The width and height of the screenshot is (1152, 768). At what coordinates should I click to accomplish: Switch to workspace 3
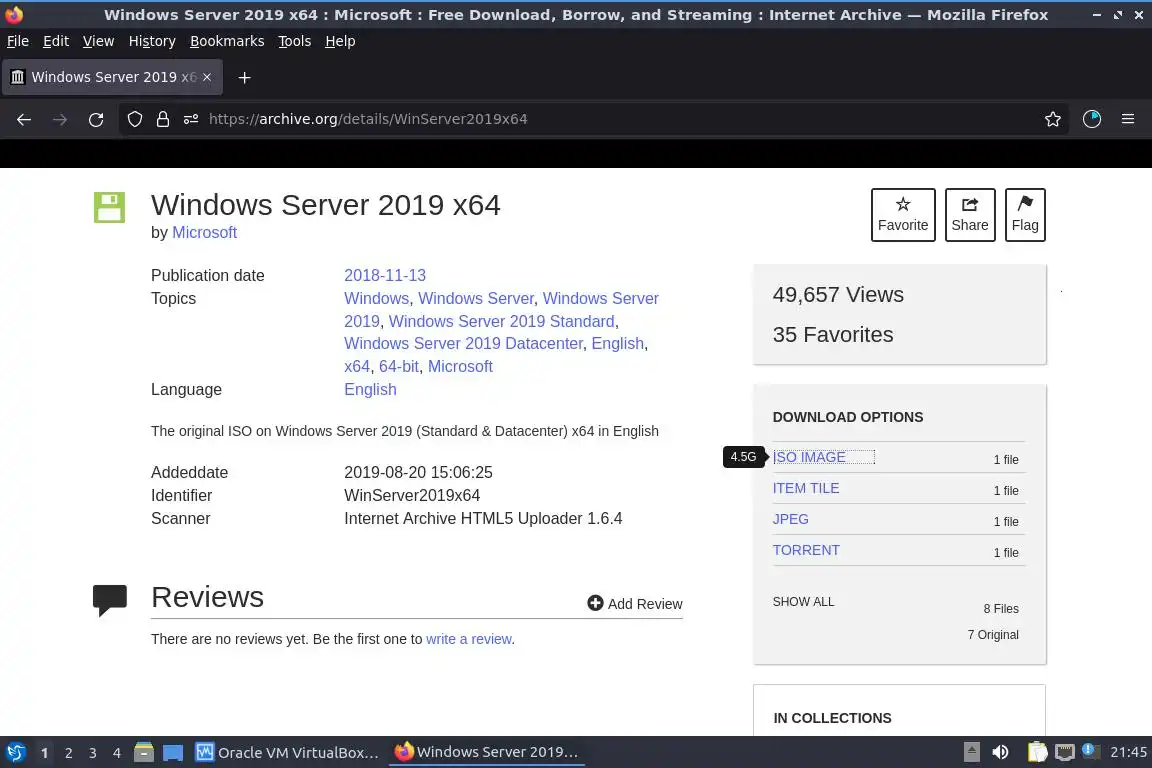(x=93, y=753)
